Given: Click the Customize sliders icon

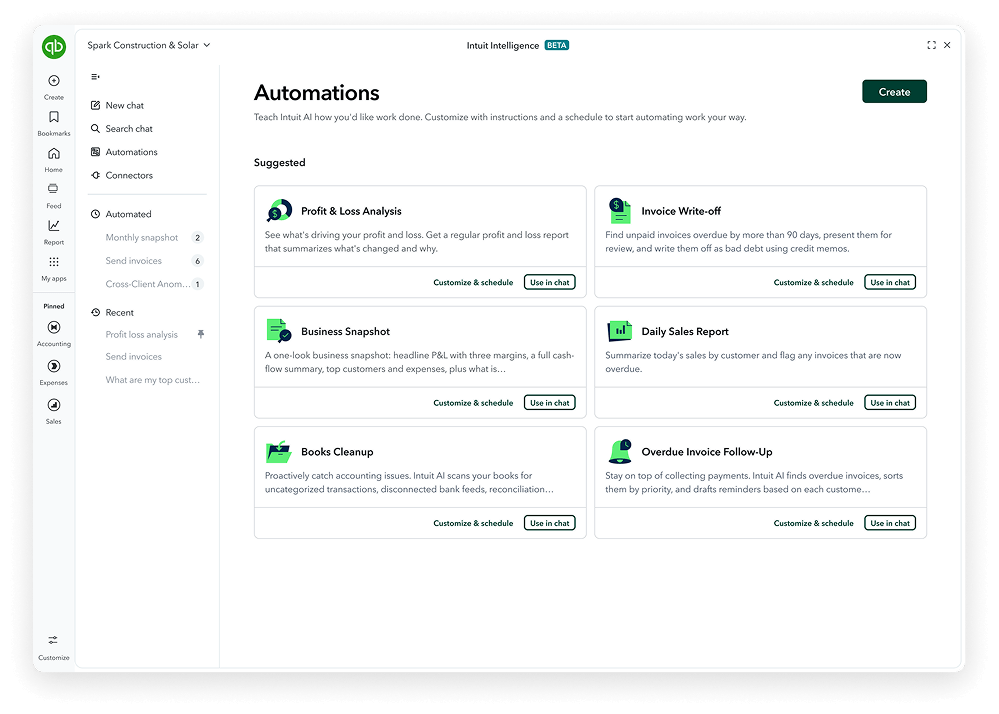Looking at the screenshot, I should point(53,640).
